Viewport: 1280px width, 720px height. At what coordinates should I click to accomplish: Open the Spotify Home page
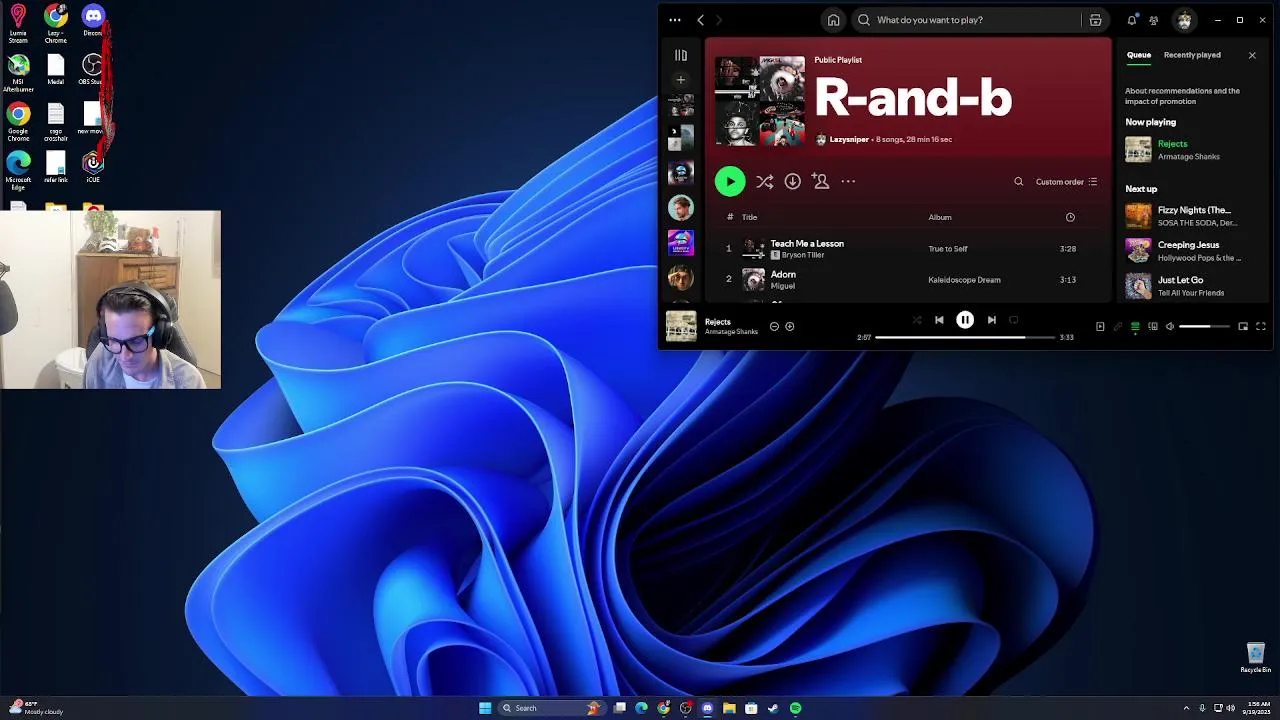[833, 20]
